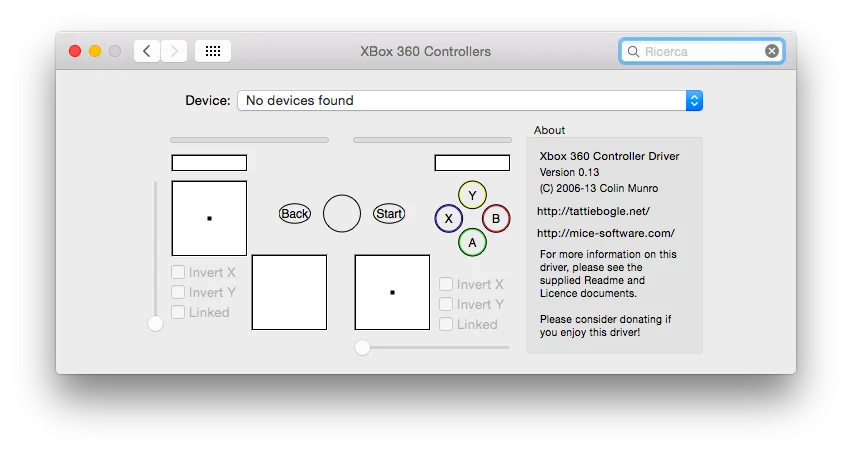Toggle right stick Linked checkbox
The height and width of the screenshot is (454, 852).
pyautogui.click(x=446, y=324)
